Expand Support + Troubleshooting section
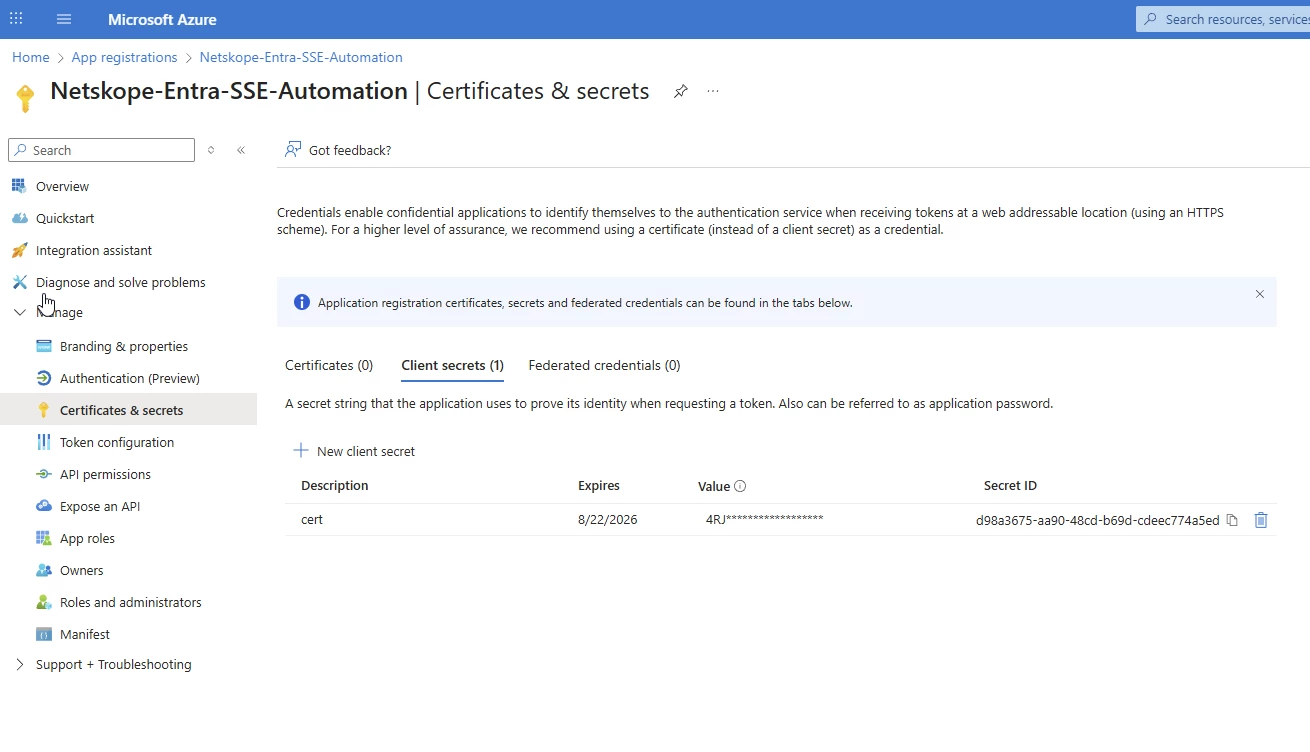Screen dimensions: 1310x752 coord(19,664)
